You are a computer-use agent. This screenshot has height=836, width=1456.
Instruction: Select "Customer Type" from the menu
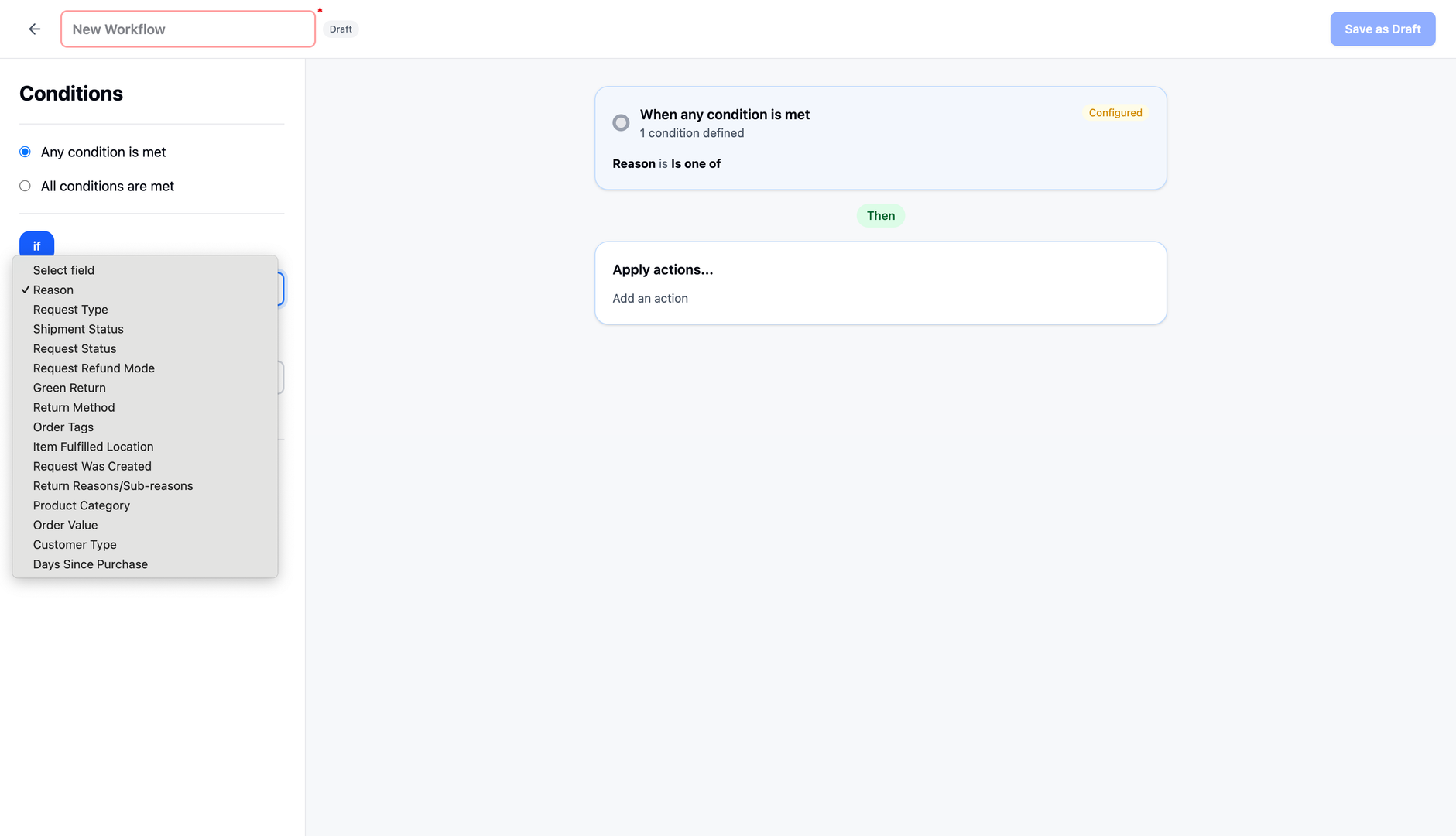point(74,544)
